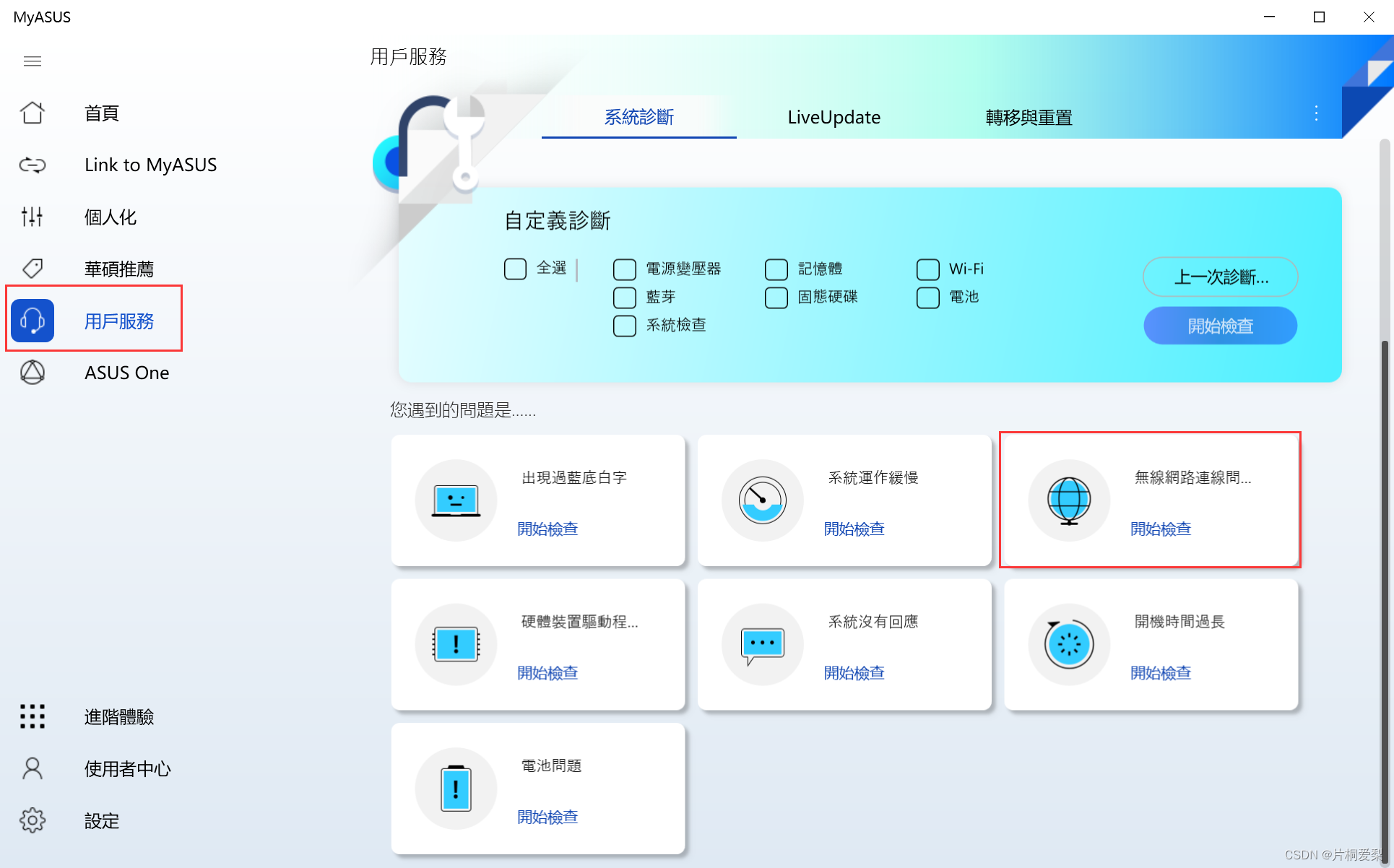Select the ASUS One icon
Viewport: 1394px width, 868px height.
pyautogui.click(x=33, y=373)
